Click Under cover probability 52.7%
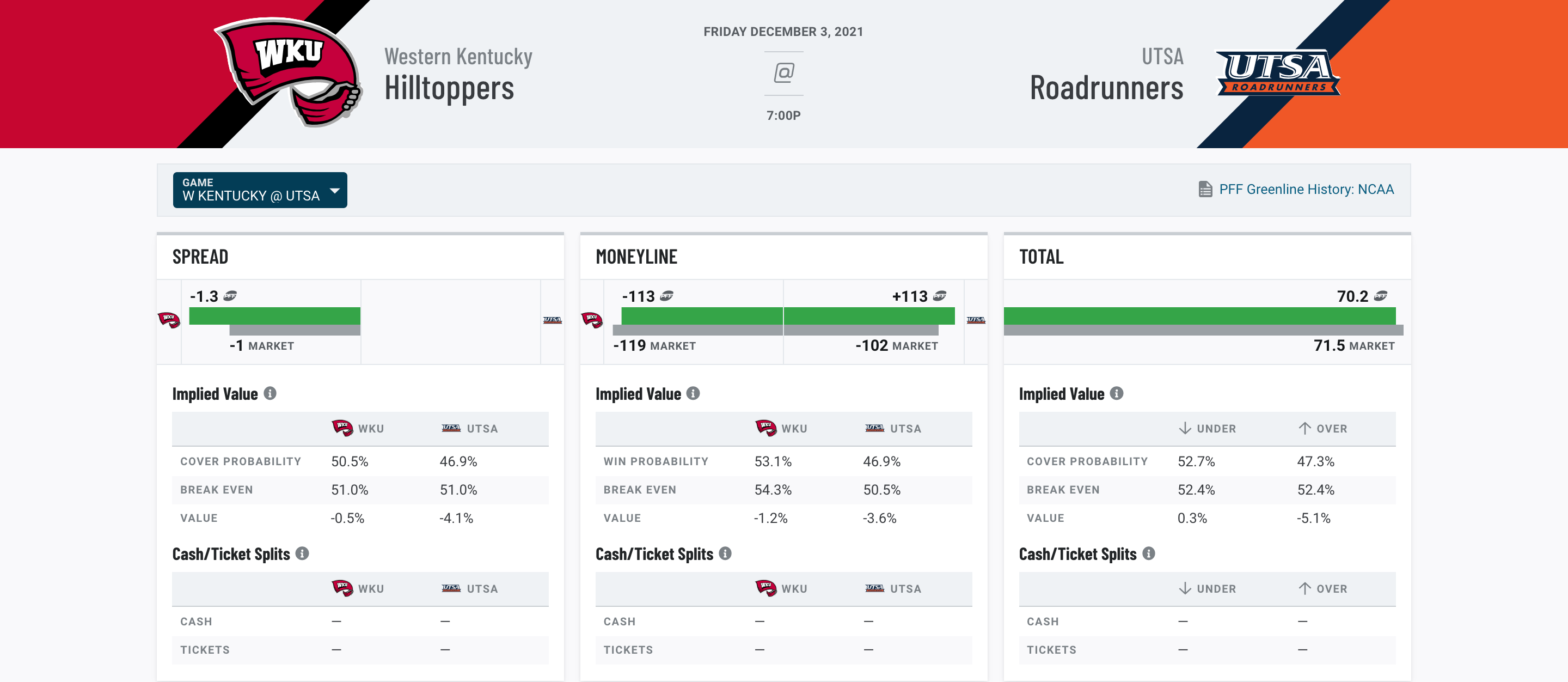This screenshot has width=1568, height=682. click(1196, 461)
